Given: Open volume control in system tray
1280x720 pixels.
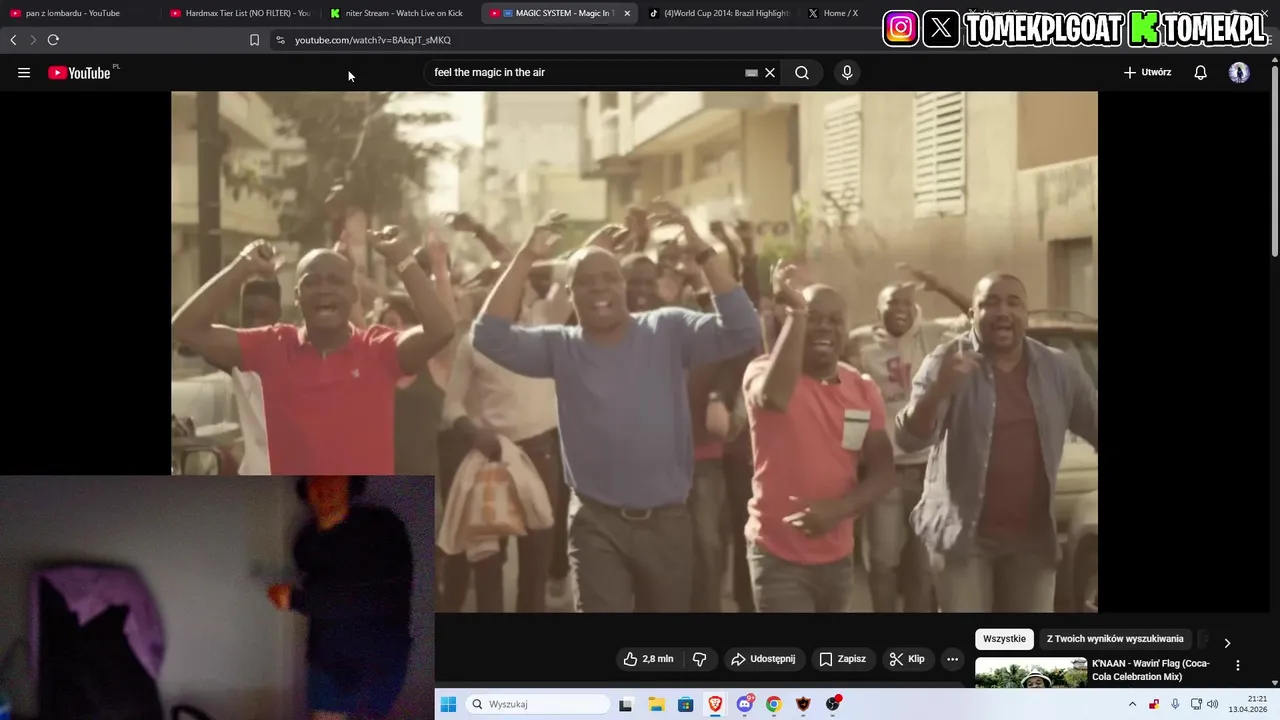Looking at the screenshot, I should 1213,704.
